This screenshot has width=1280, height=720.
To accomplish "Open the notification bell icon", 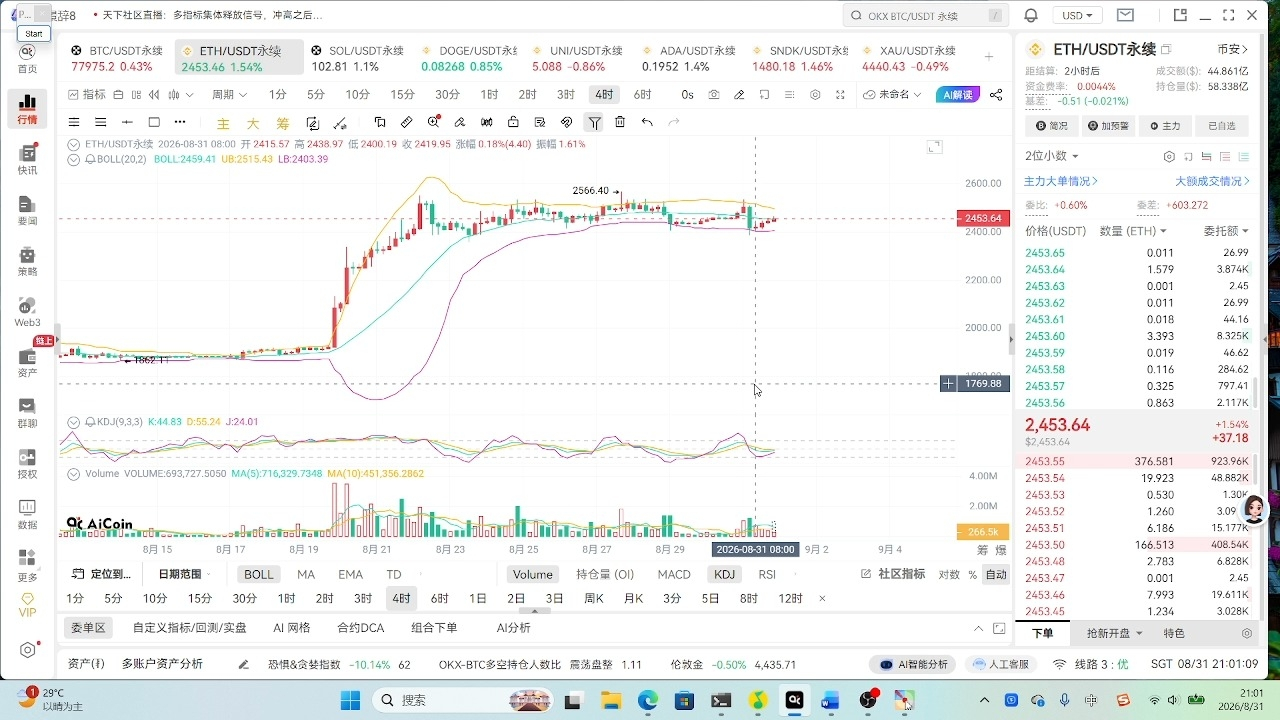I will pos(1031,15).
